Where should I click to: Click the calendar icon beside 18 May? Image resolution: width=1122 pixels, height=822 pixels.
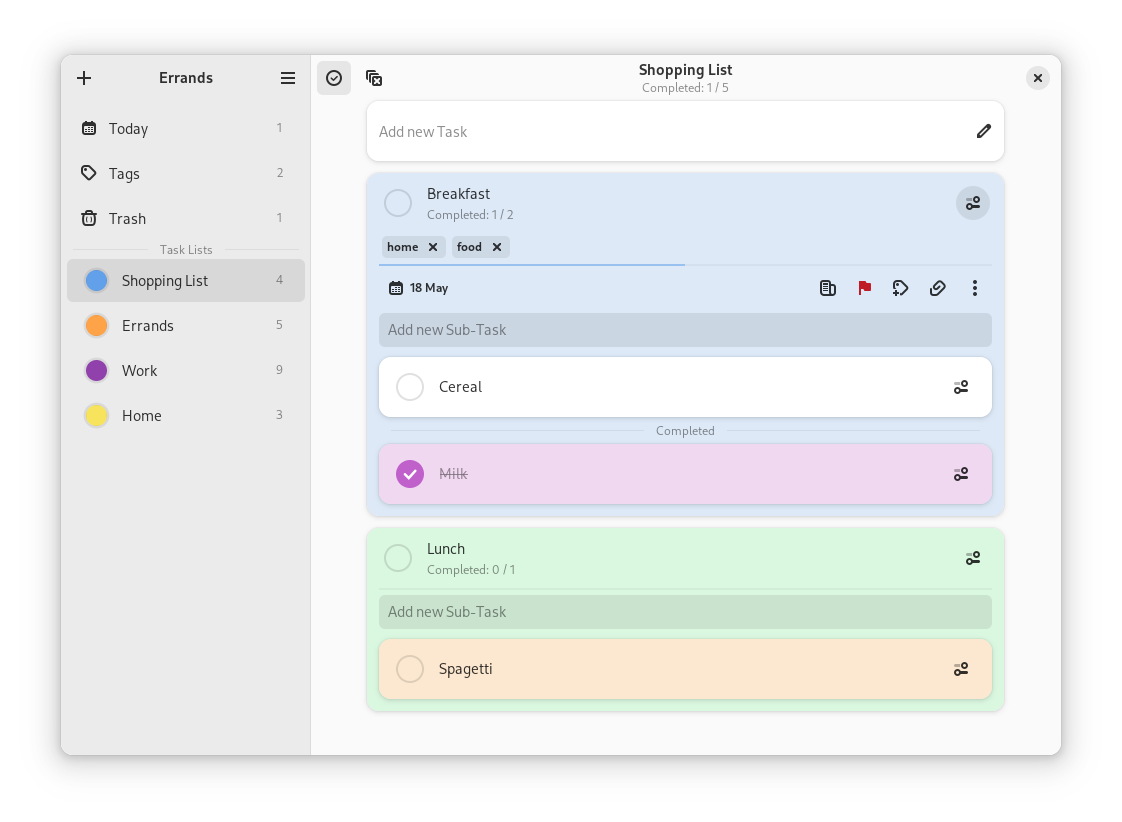click(x=396, y=288)
